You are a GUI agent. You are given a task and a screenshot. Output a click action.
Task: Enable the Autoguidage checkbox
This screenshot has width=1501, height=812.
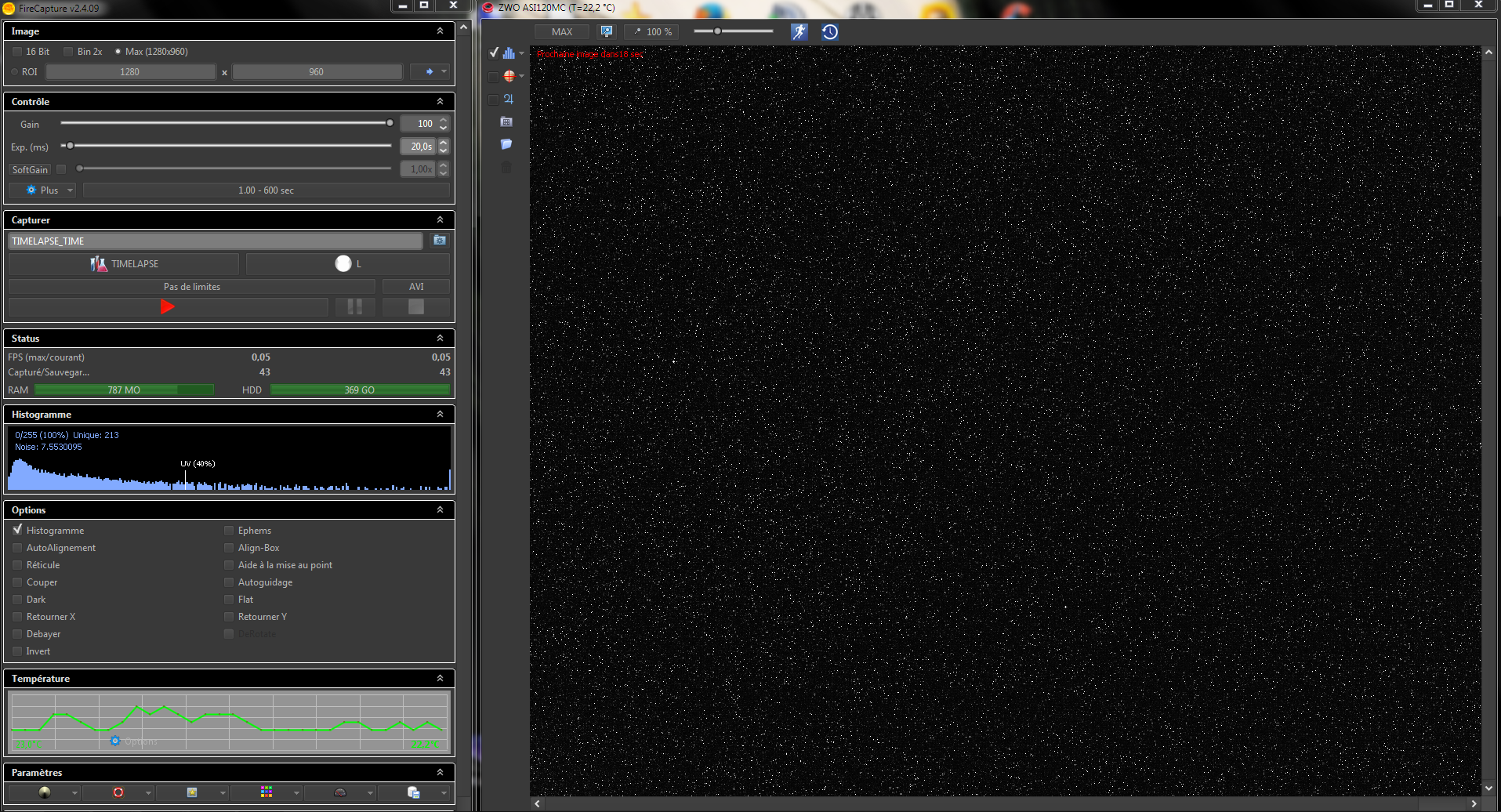point(229,582)
